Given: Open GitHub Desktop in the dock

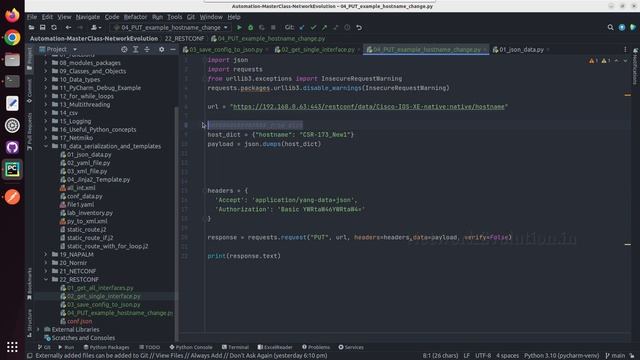Looking at the screenshot, I should (12, 147).
